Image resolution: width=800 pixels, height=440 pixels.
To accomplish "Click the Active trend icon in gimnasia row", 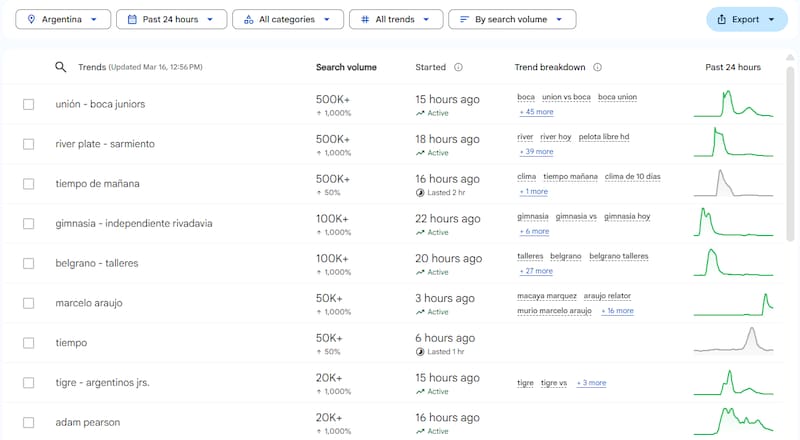I will point(420,233).
